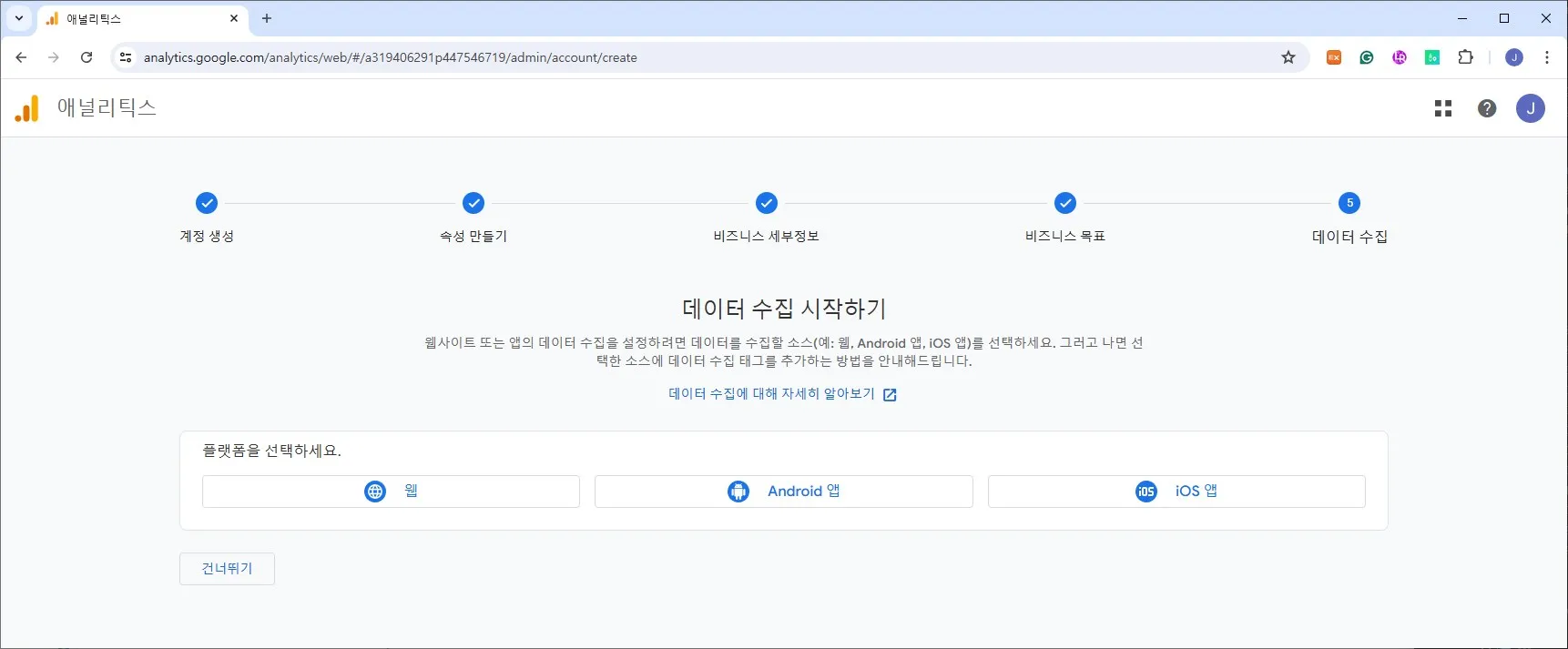Viewport: 1568px width, 649px height.
Task: Open the tab search dropdown arrow
Action: tap(18, 18)
